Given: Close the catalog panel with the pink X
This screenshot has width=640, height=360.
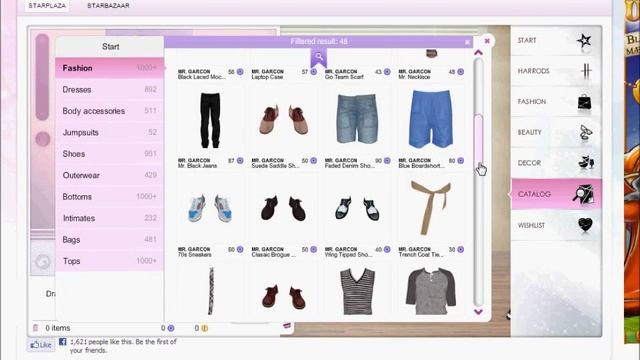Looking at the screenshot, I should pos(487,41).
